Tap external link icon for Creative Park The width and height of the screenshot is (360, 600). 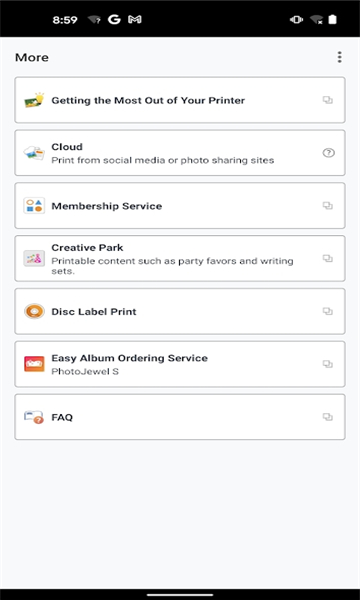tap(327, 258)
